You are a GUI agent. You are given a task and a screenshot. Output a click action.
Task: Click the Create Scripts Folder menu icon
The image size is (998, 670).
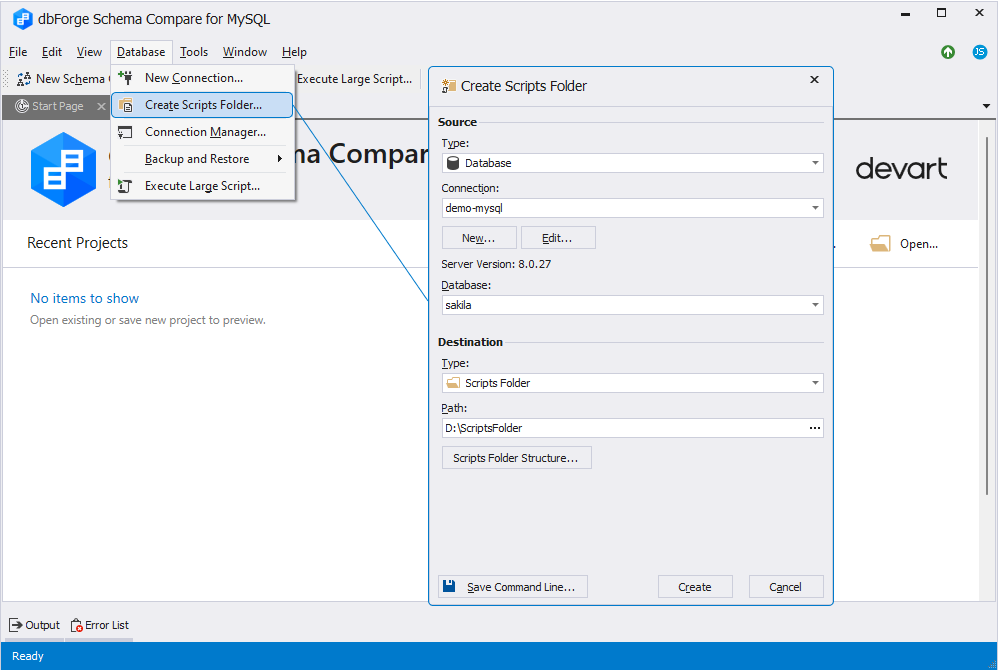(125, 105)
